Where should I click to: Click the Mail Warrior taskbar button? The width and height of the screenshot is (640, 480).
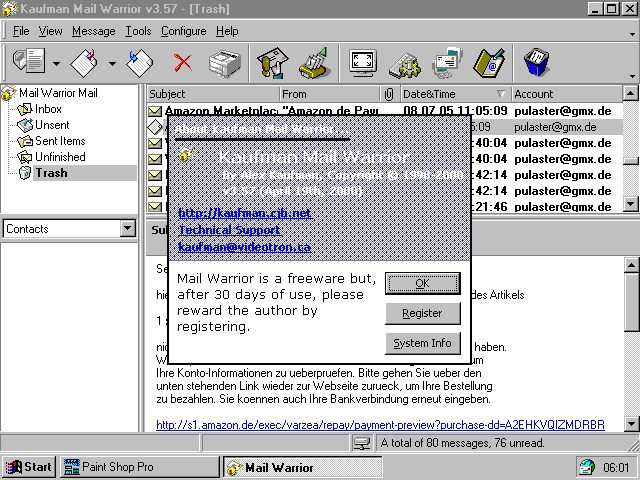pyautogui.click(x=302, y=467)
